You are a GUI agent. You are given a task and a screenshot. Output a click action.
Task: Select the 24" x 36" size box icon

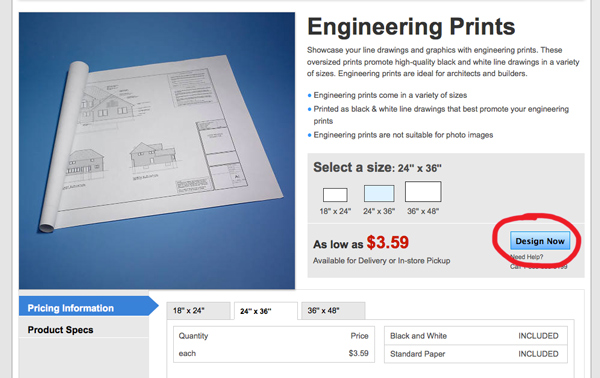[x=379, y=193]
